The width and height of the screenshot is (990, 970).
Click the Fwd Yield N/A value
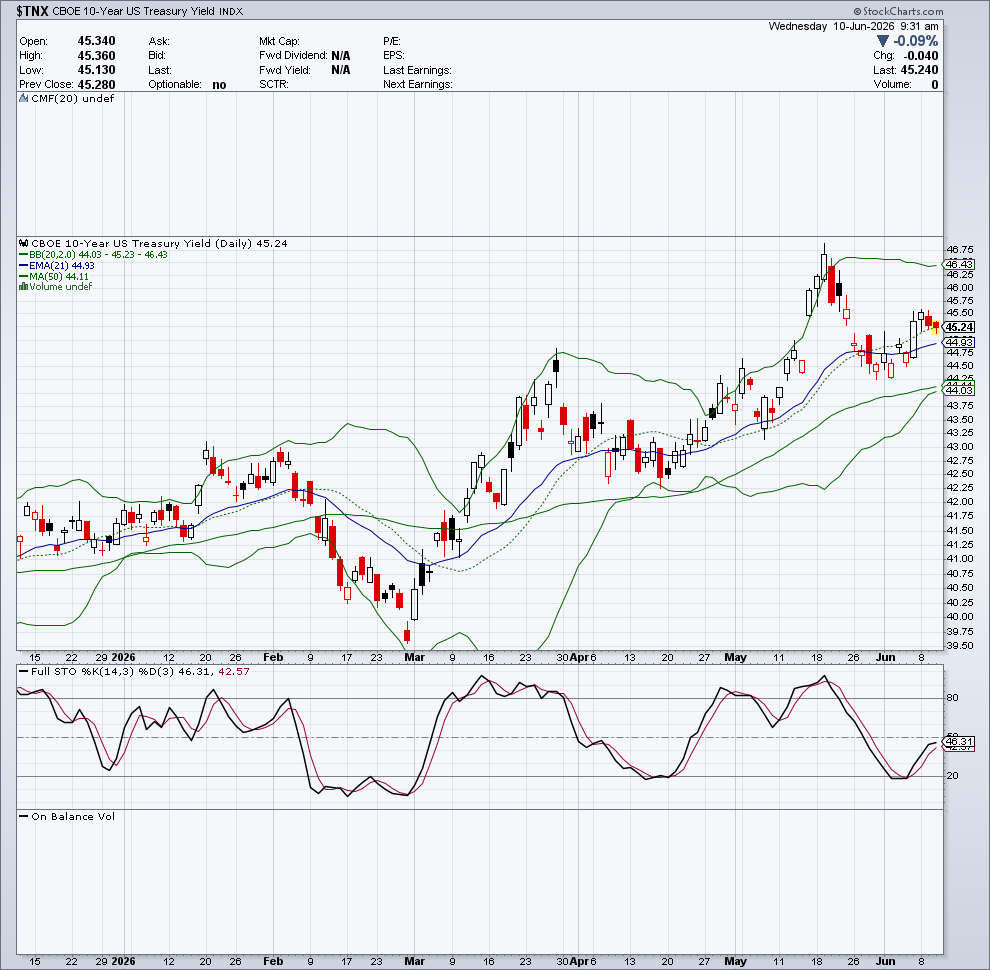(341, 70)
